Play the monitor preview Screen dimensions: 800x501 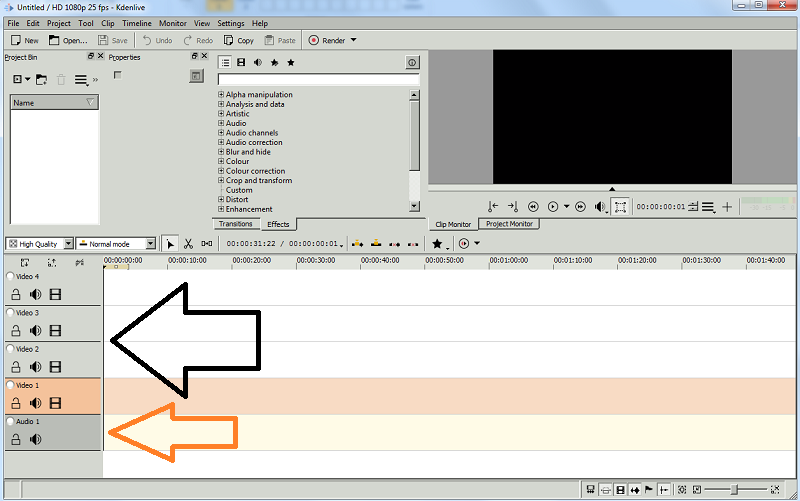click(x=553, y=207)
